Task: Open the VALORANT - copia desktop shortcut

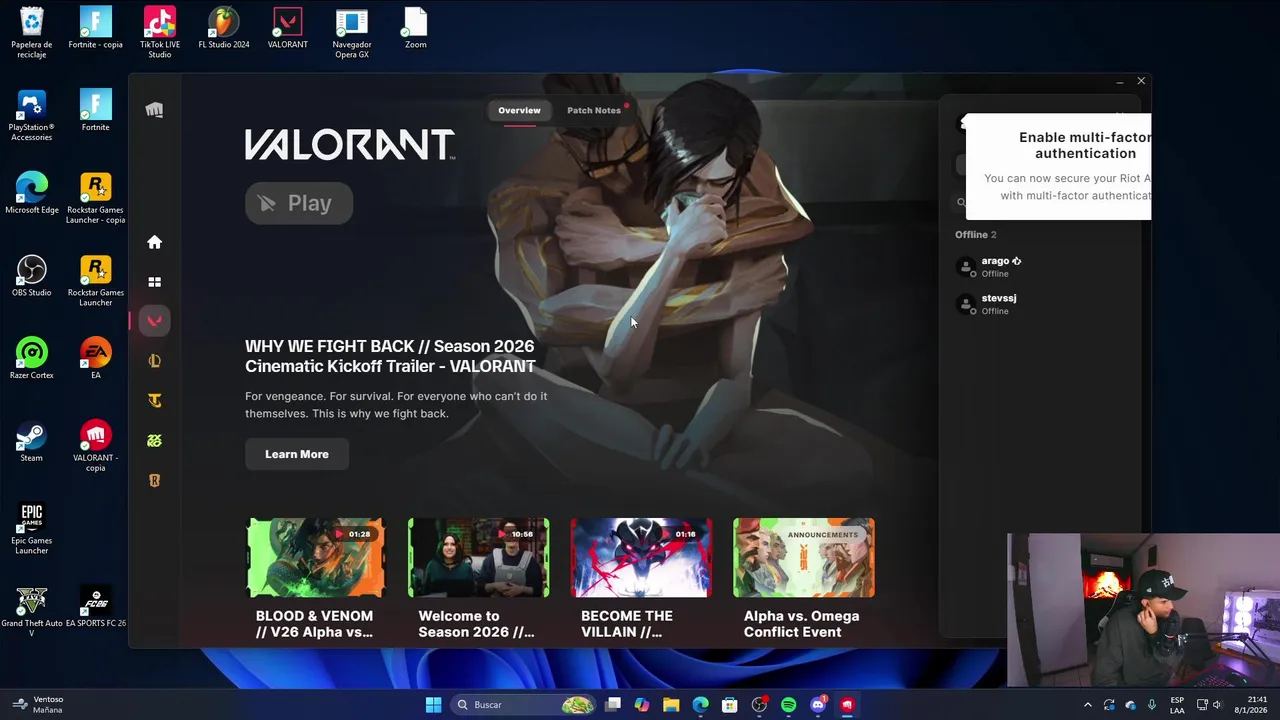Action: (x=96, y=446)
